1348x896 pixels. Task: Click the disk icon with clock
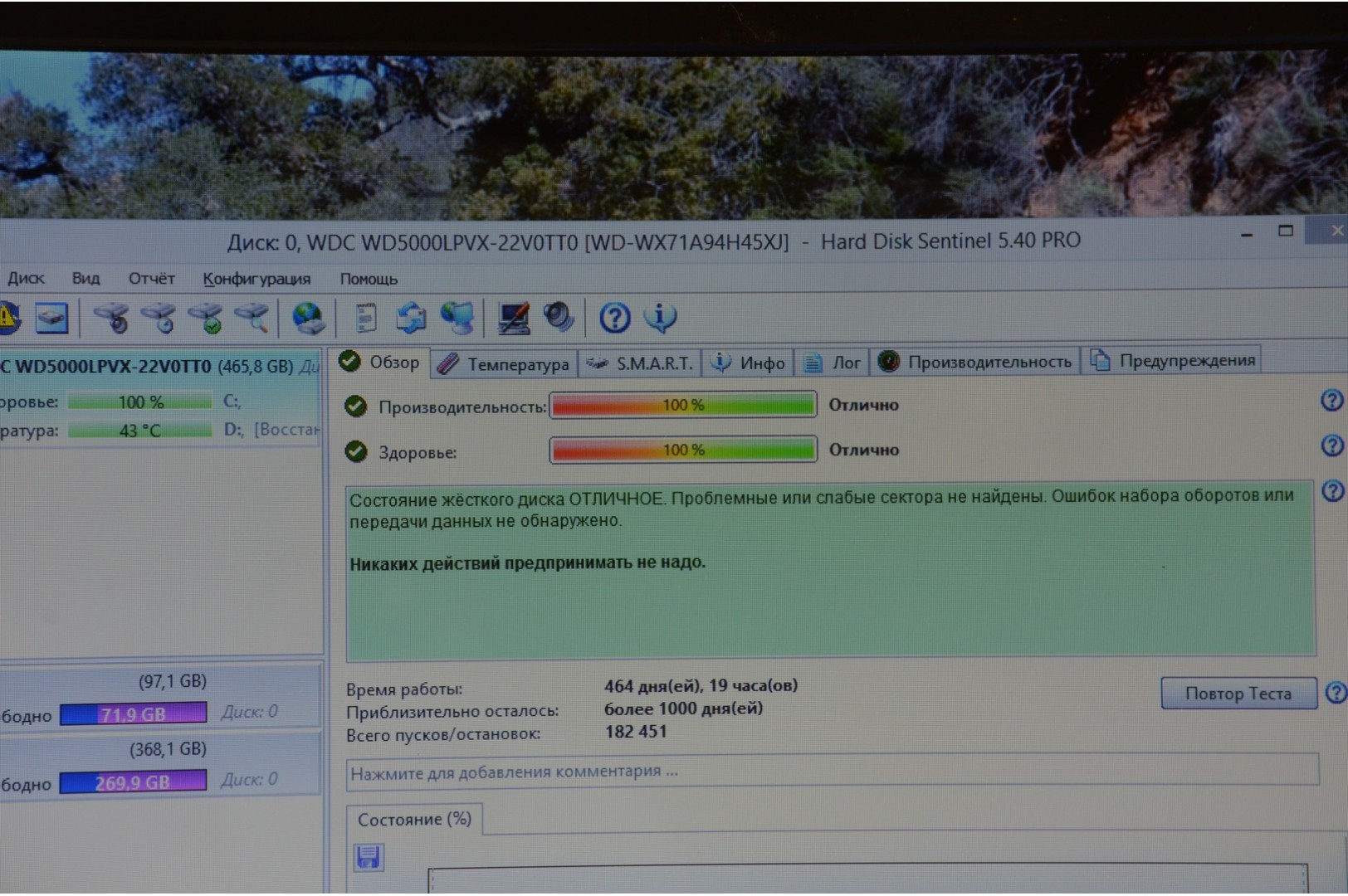(x=158, y=318)
